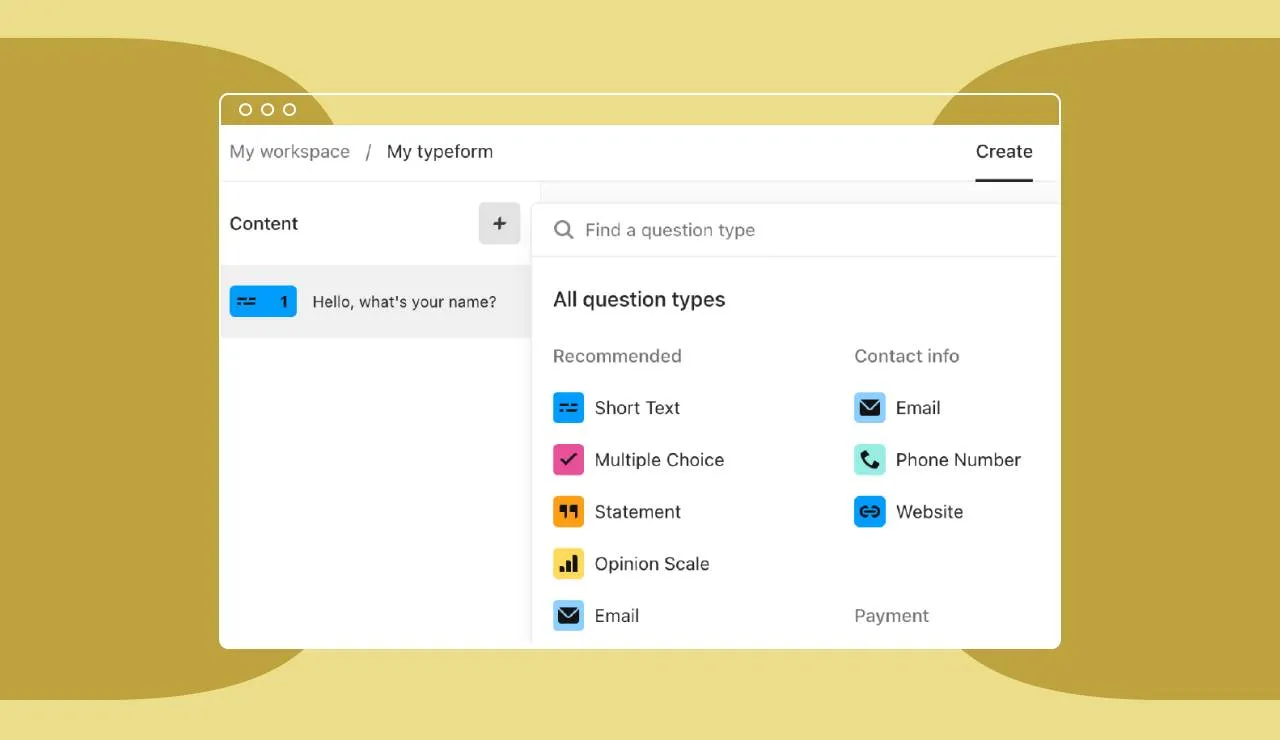This screenshot has height=740, width=1280.
Task: Click Email envelope icon under Contact info
Action: pyautogui.click(x=869, y=408)
